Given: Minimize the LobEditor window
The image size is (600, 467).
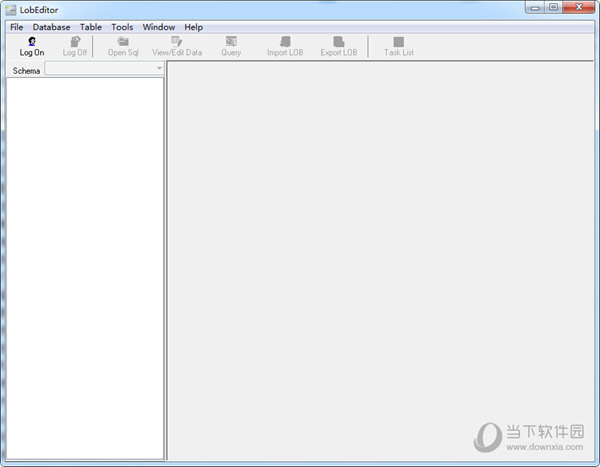Looking at the screenshot, I should (x=535, y=8).
